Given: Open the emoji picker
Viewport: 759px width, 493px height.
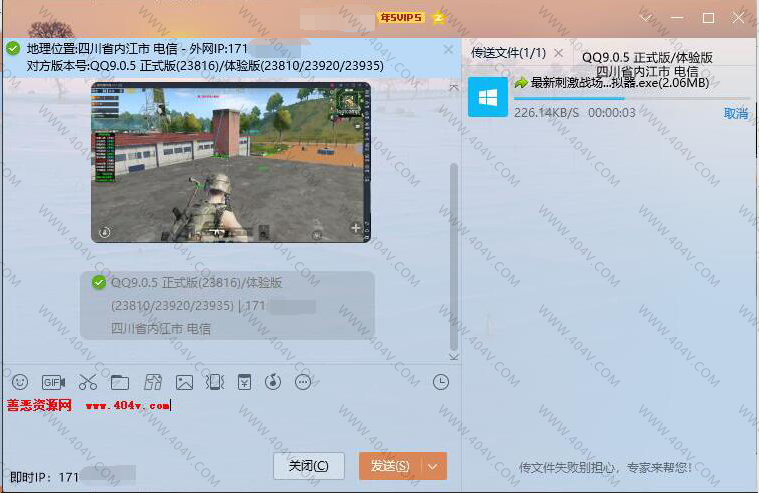Looking at the screenshot, I should point(19,382).
